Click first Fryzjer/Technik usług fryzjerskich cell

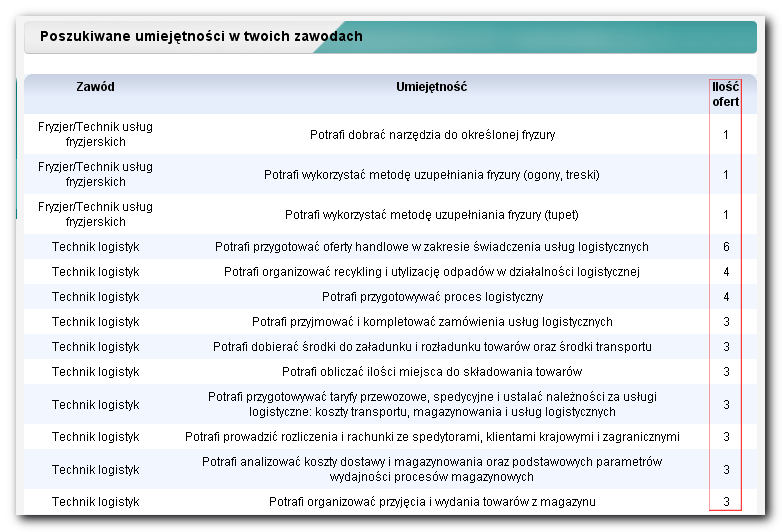click(x=95, y=134)
